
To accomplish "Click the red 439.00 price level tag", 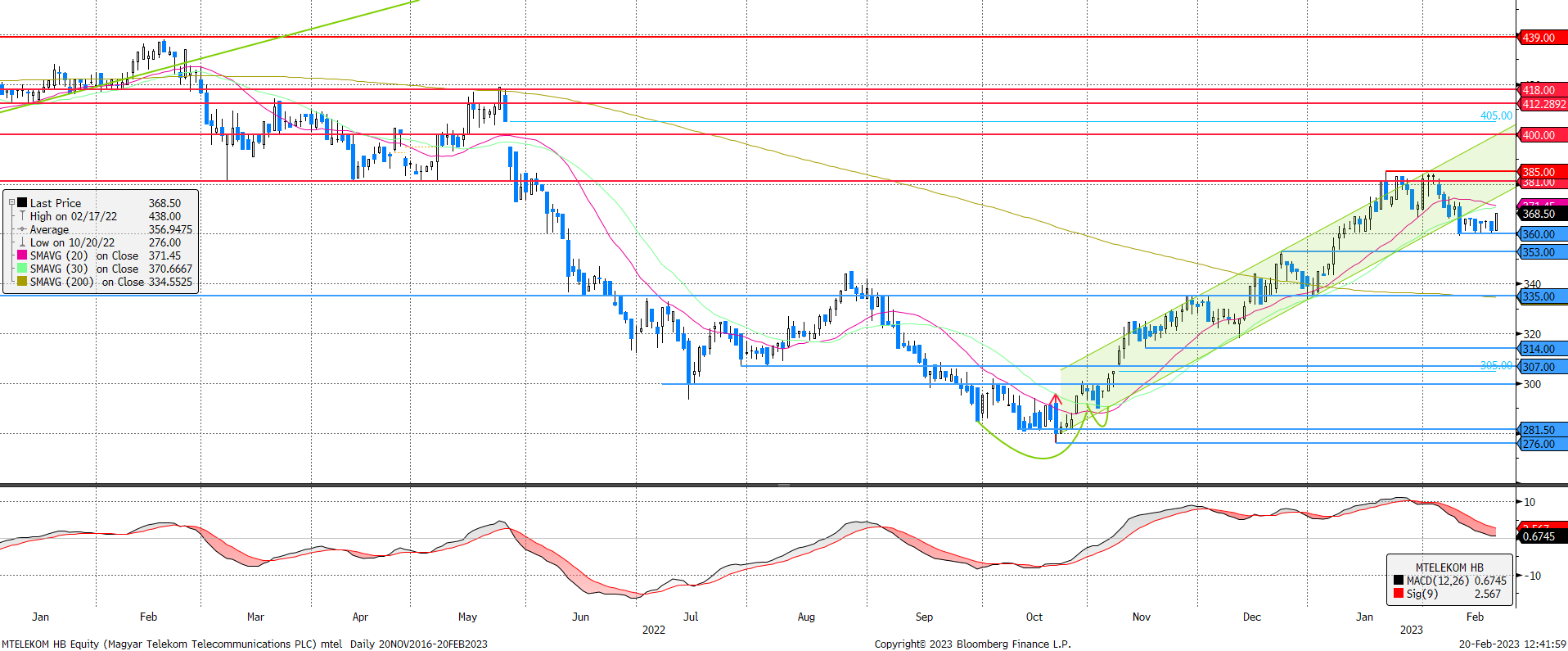I will tap(1543, 38).
